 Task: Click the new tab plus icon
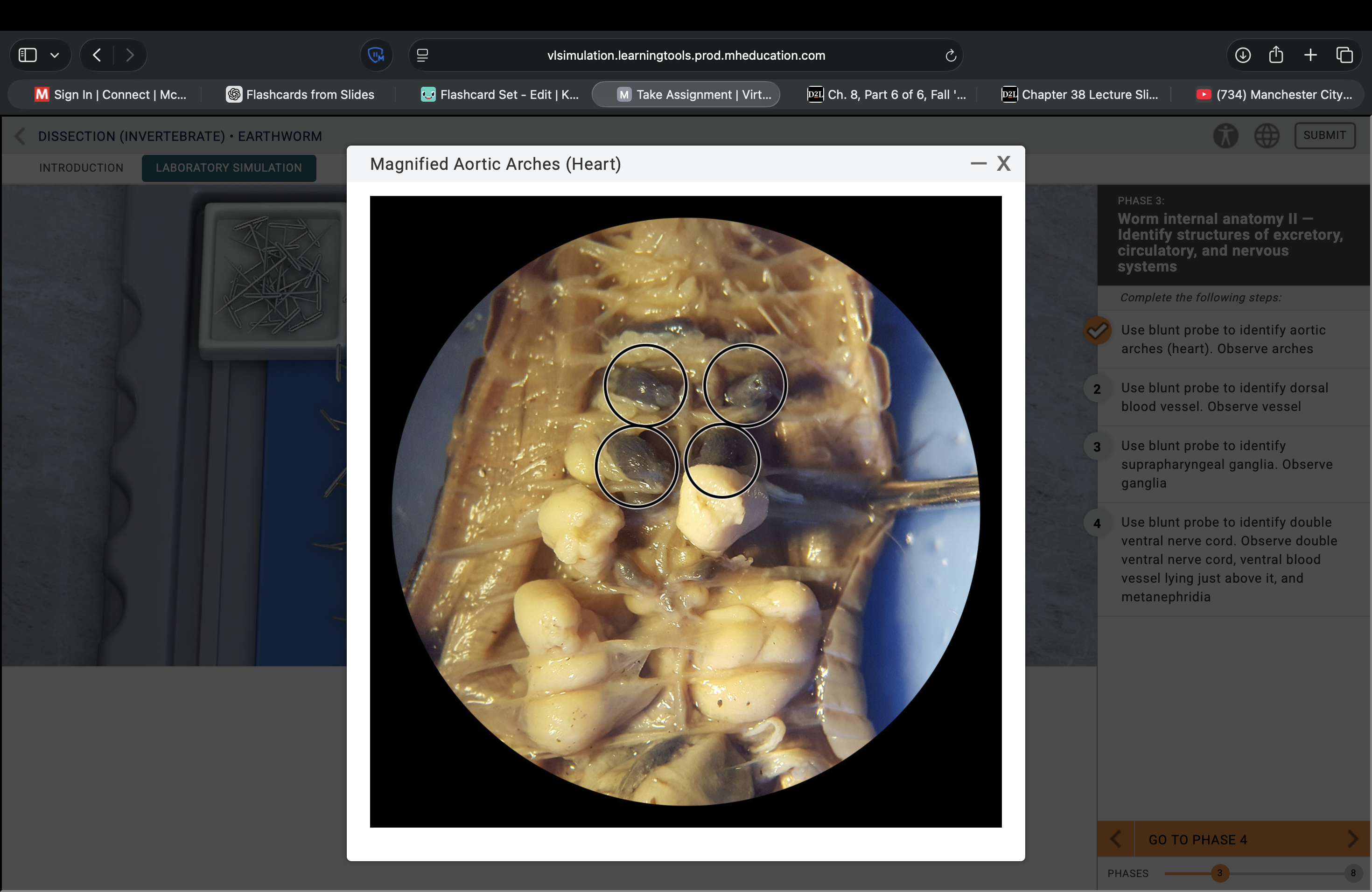click(x=1310, y=56)
